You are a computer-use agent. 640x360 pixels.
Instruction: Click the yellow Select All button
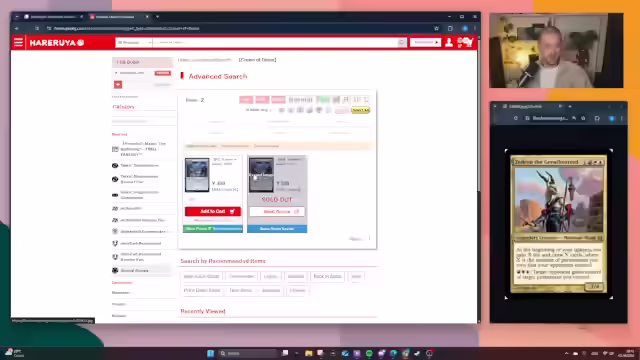pos(360,110)
